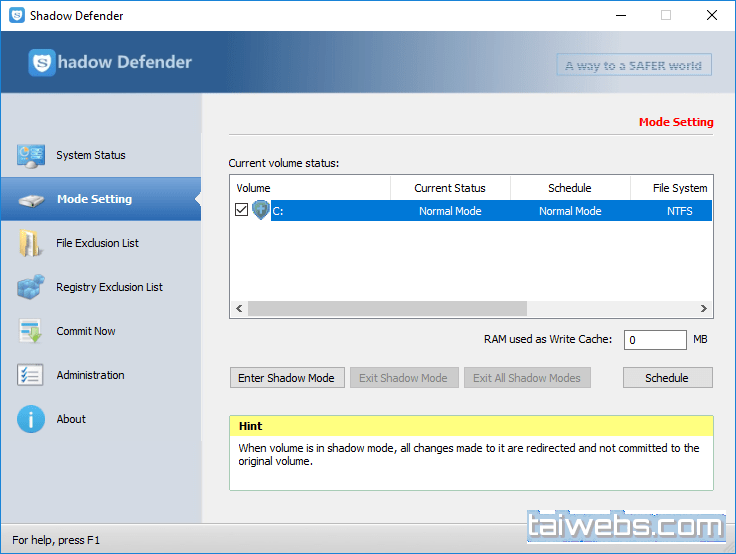Open the File Exclusion List page
The width and height of the screenshot is (736, 554).
pyautogui.click(x=97, y=243)
